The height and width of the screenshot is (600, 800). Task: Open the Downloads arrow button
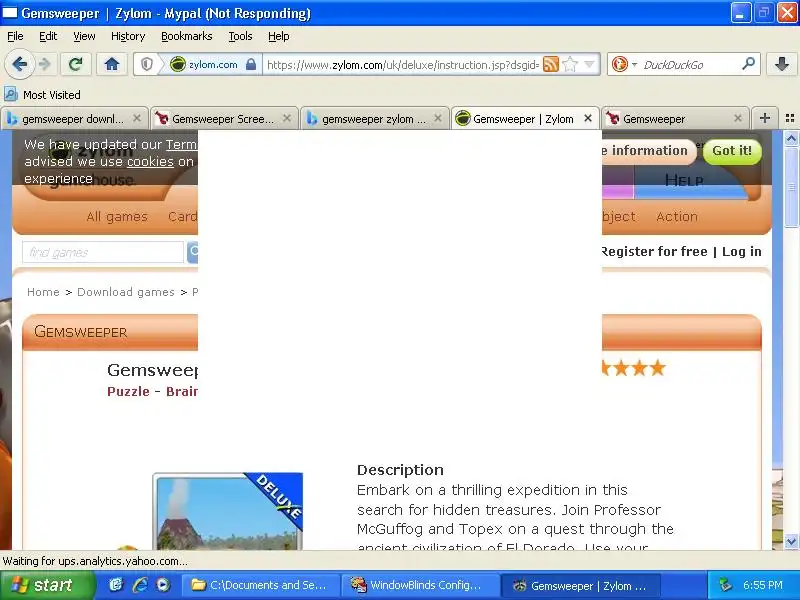click(x=782, y=64)
